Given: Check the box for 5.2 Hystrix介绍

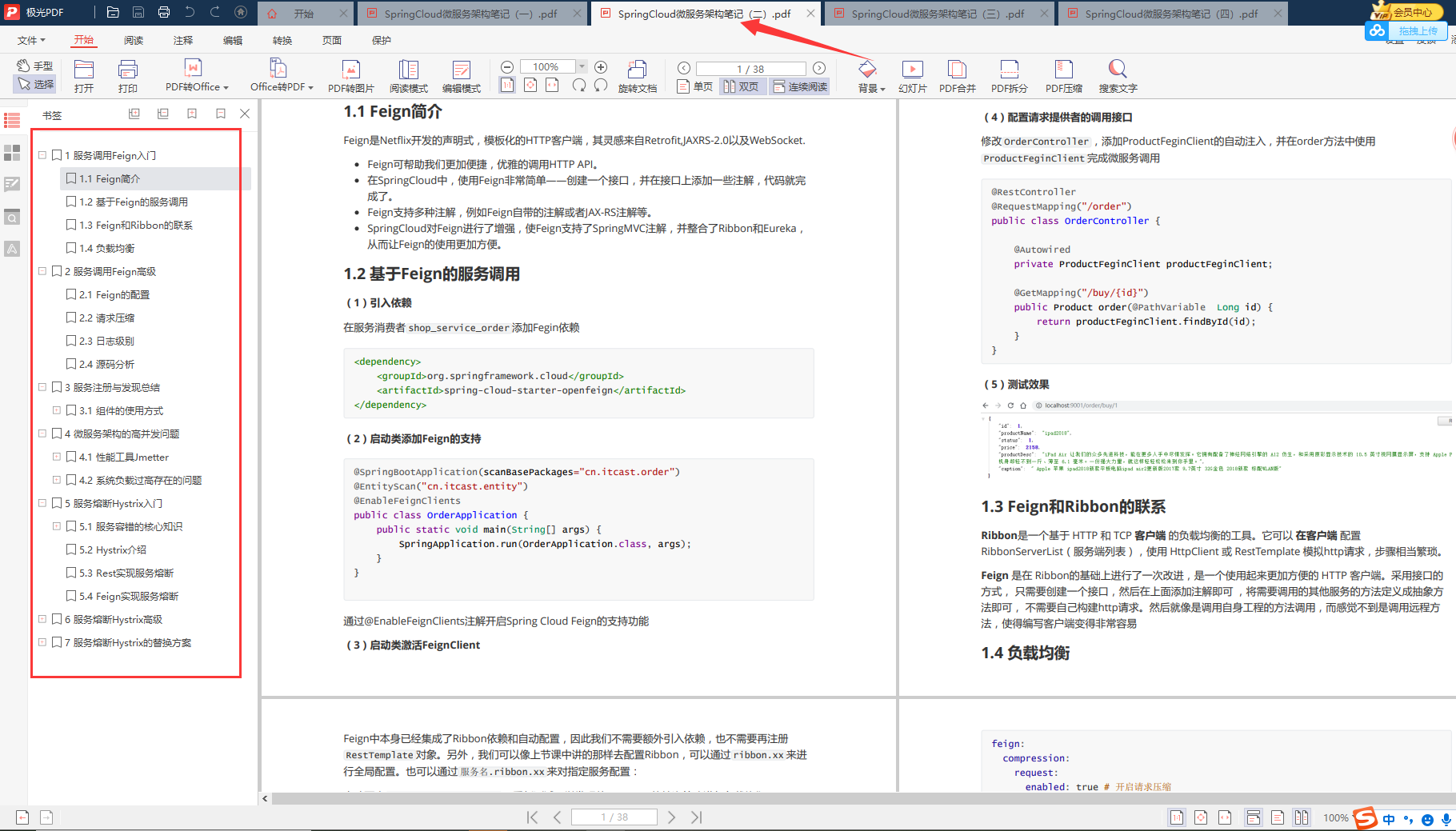Looking at the screenshot, I should click(71, 549).
